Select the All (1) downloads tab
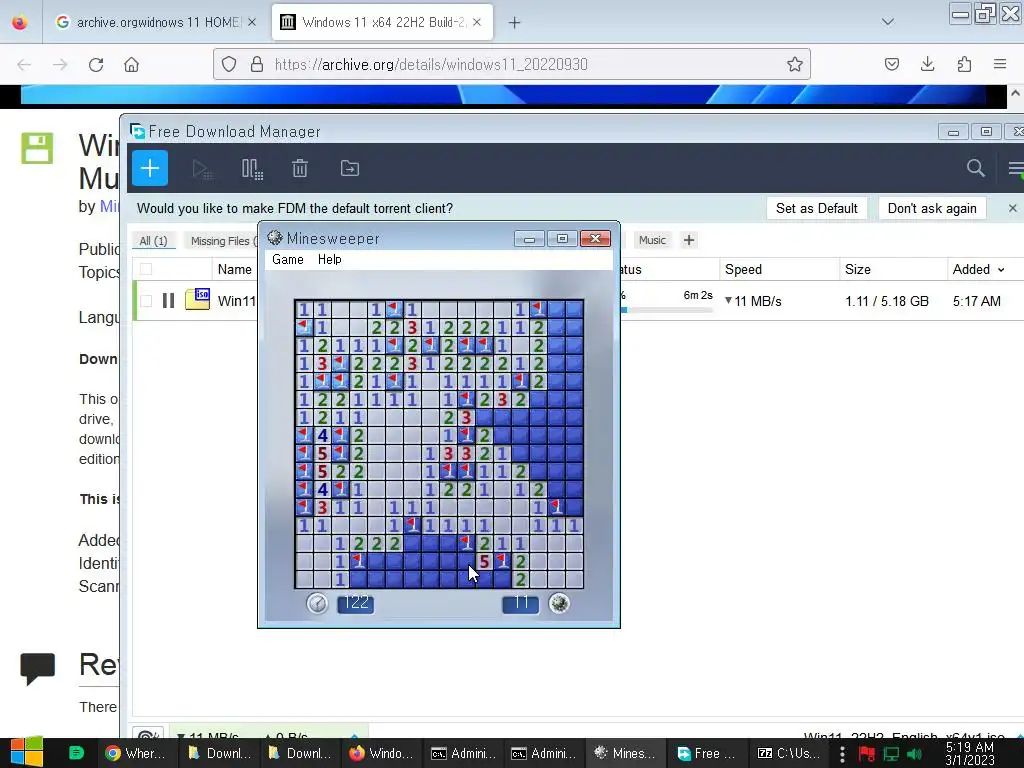 [x=153, y=240]
